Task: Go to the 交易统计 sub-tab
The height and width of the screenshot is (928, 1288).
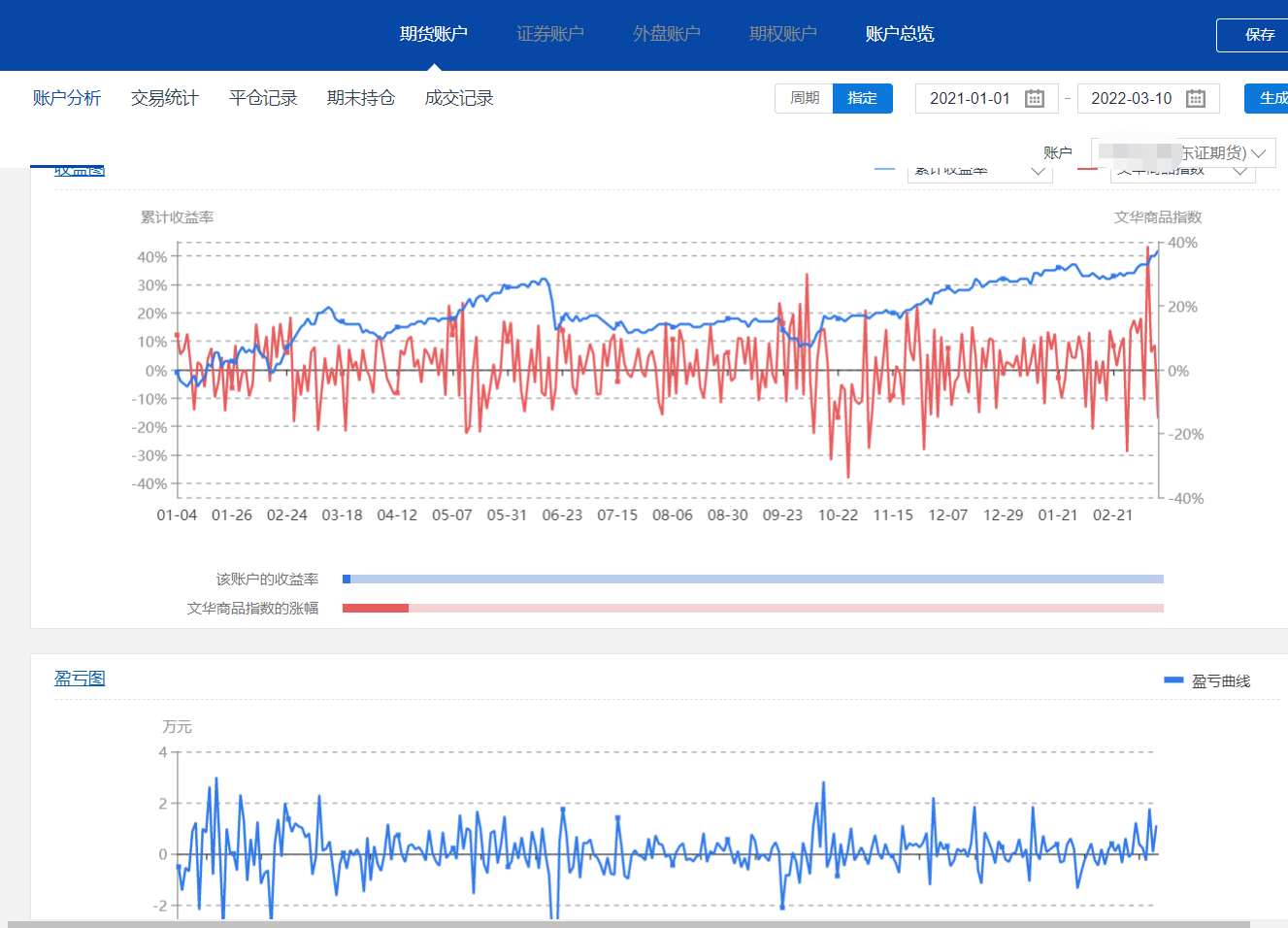Action: click(x=165, y=98)
